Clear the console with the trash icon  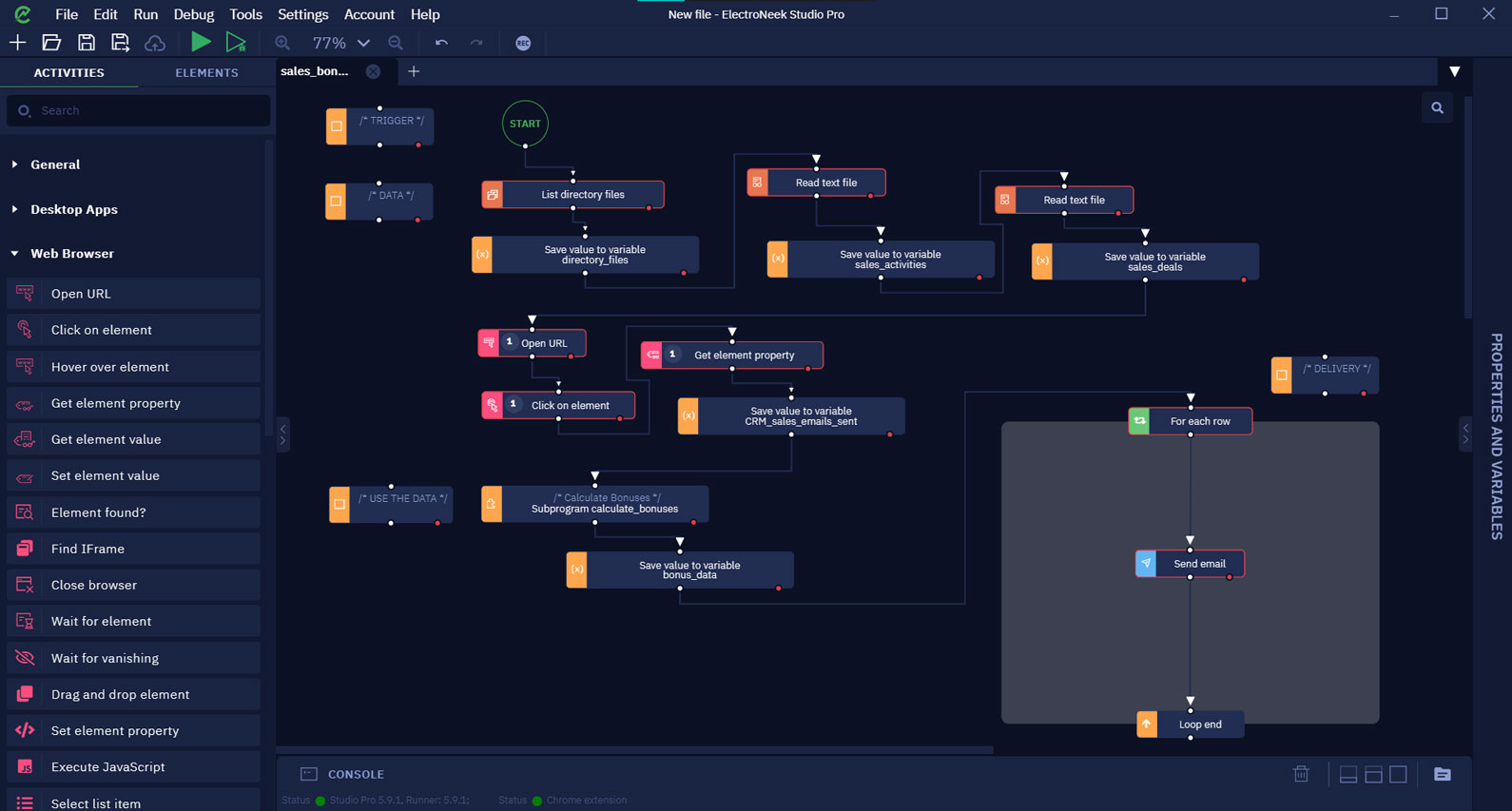[1301, 774]
